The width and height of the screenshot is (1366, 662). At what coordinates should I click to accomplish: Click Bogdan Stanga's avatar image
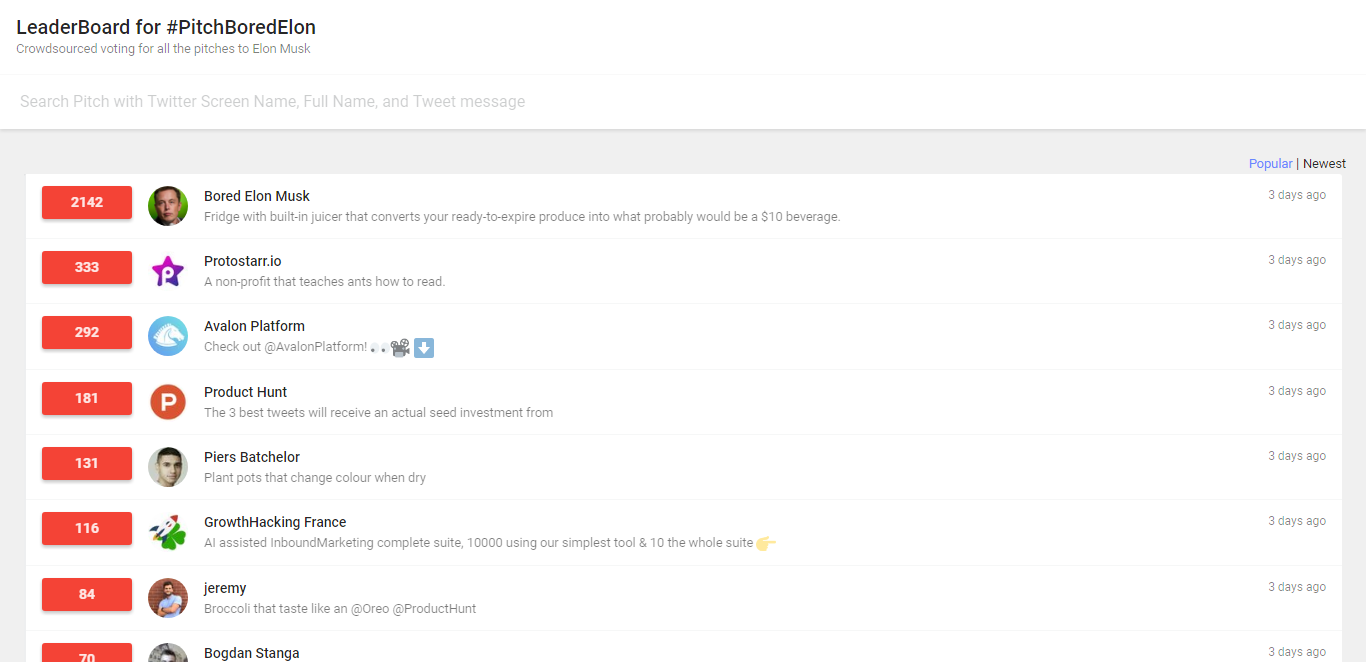click(x=168, y=655)
